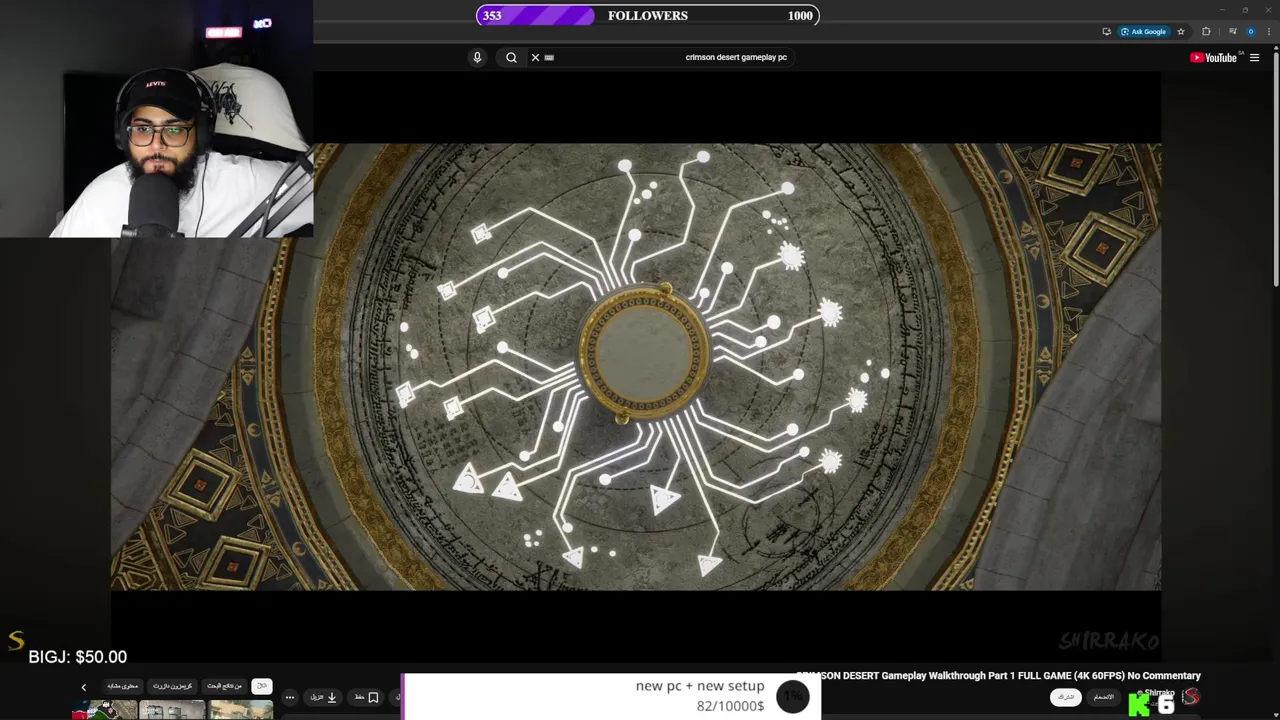This screenshot has height=720, width=1280.
Task: Click the dark join button beside subscribe
Action: pos(1103,697)
